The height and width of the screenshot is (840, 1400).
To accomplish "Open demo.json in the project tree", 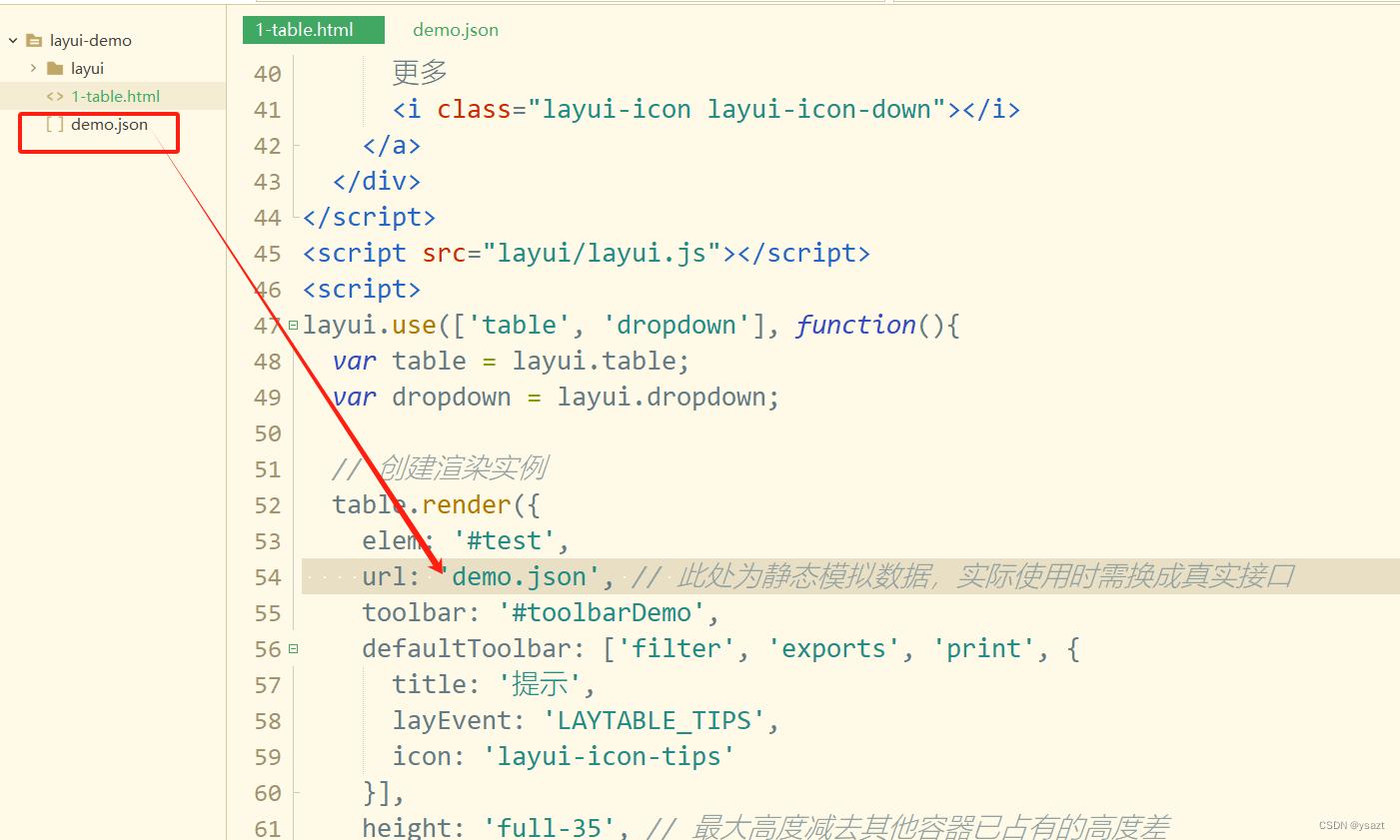I will tap(109, 125).
